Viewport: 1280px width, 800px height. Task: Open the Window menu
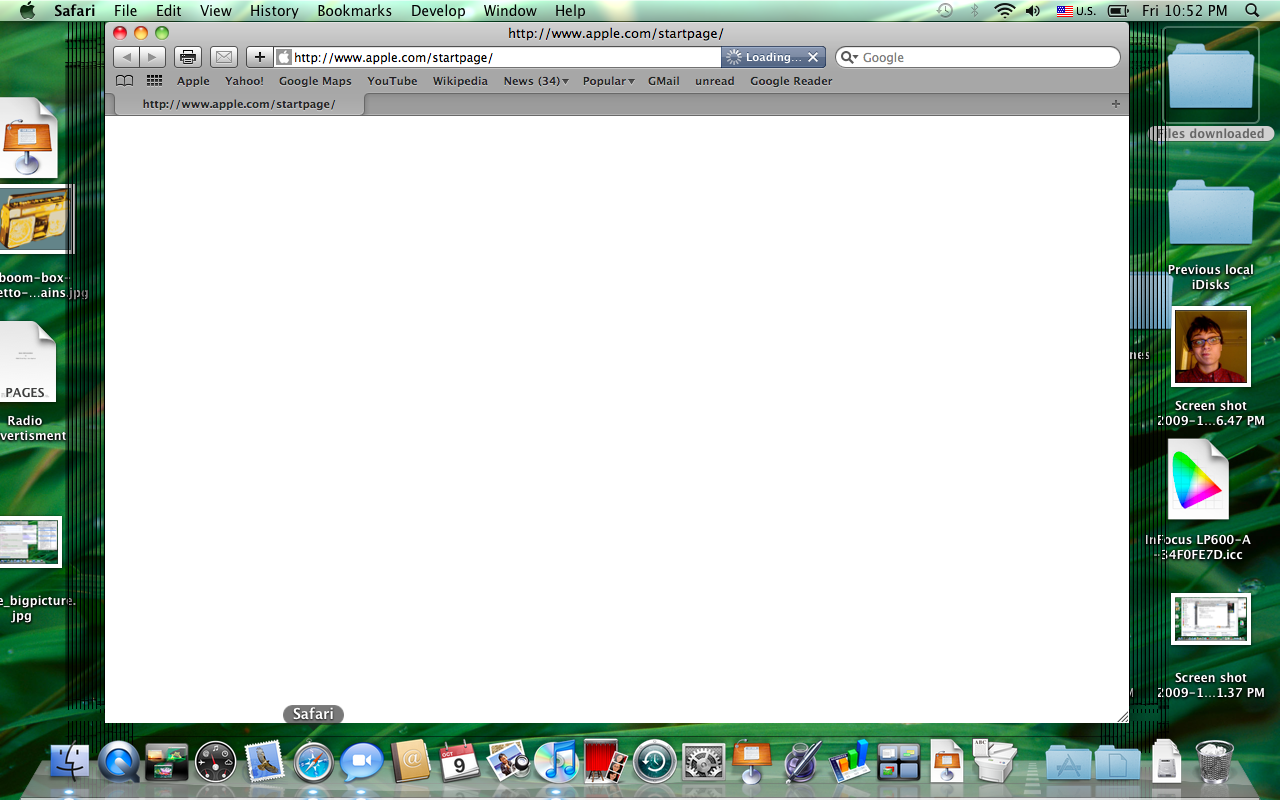(x=510, y=11)
